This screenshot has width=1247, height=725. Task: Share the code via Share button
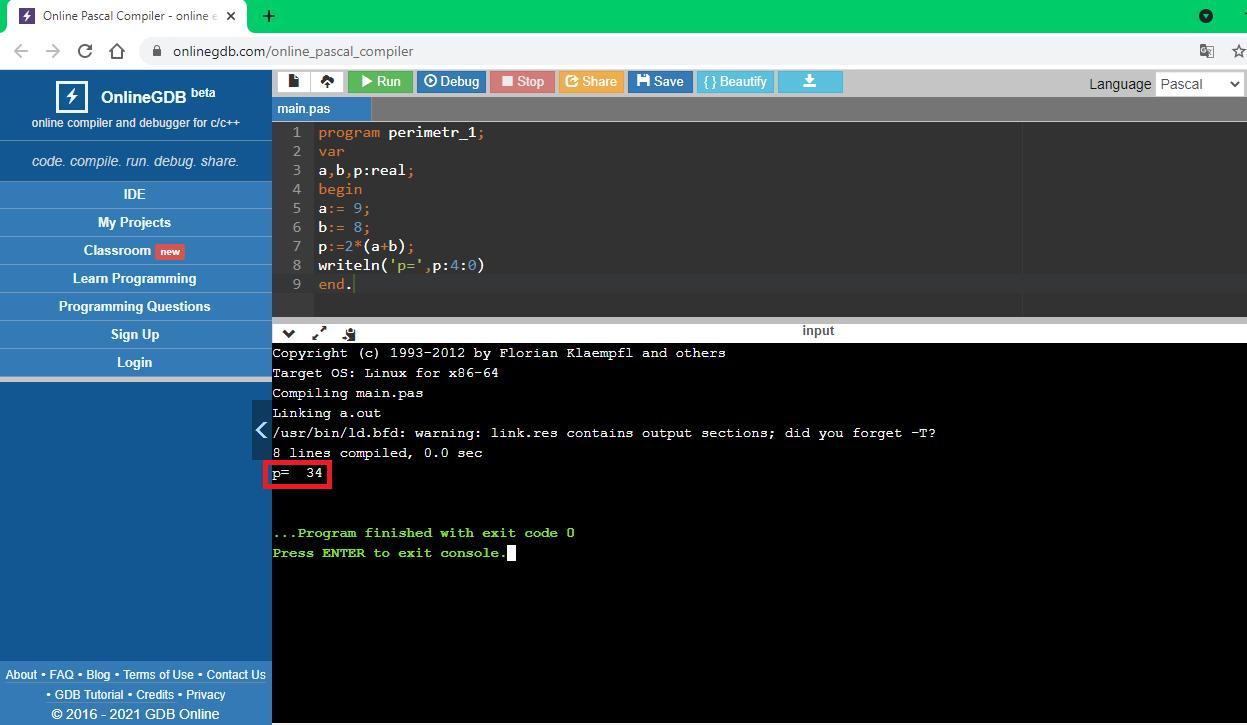click(x=591, y=81)
